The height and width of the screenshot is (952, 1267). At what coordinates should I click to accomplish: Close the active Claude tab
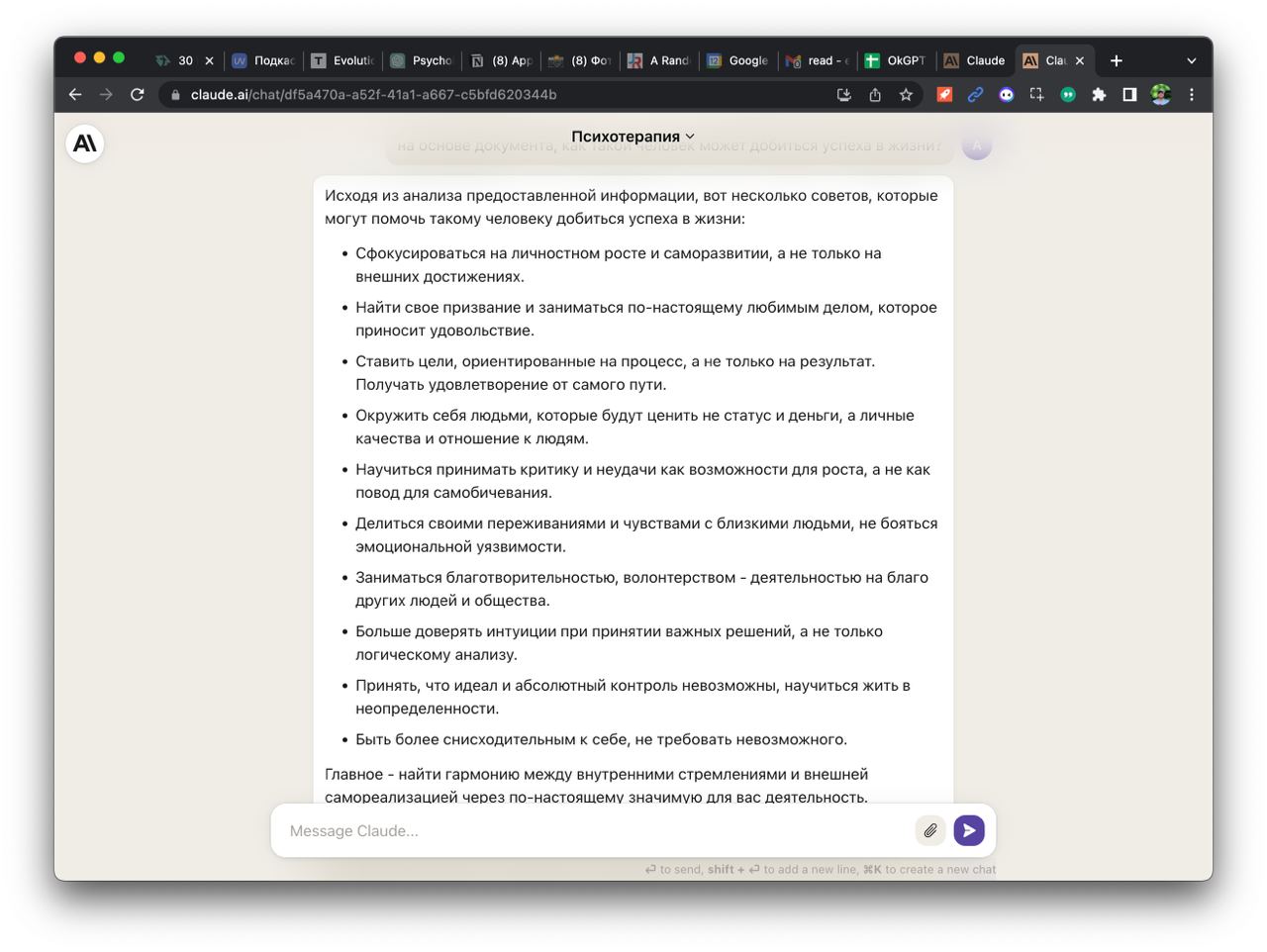point(1080,60)
